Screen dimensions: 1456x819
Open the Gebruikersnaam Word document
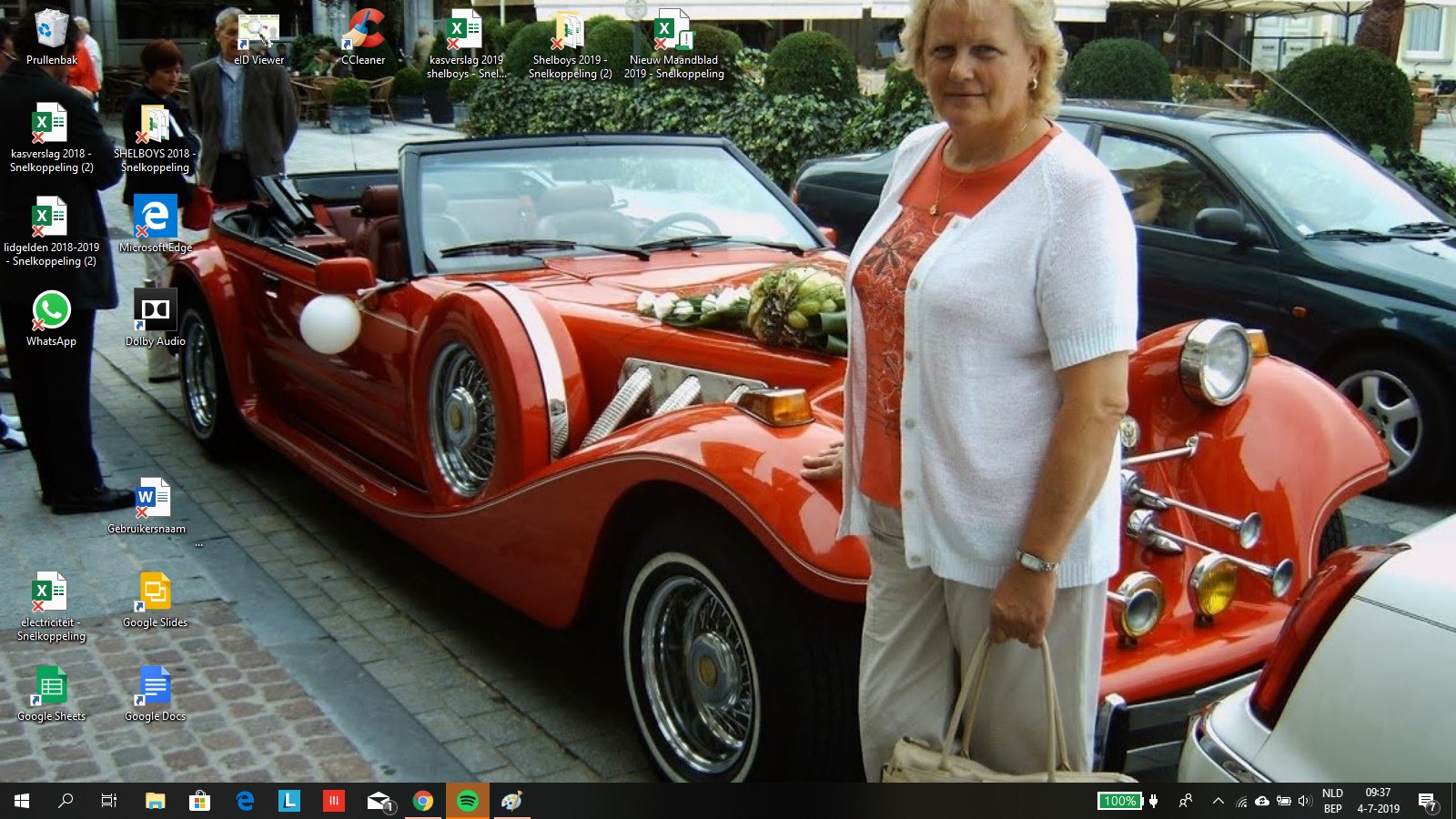(153, 500)
